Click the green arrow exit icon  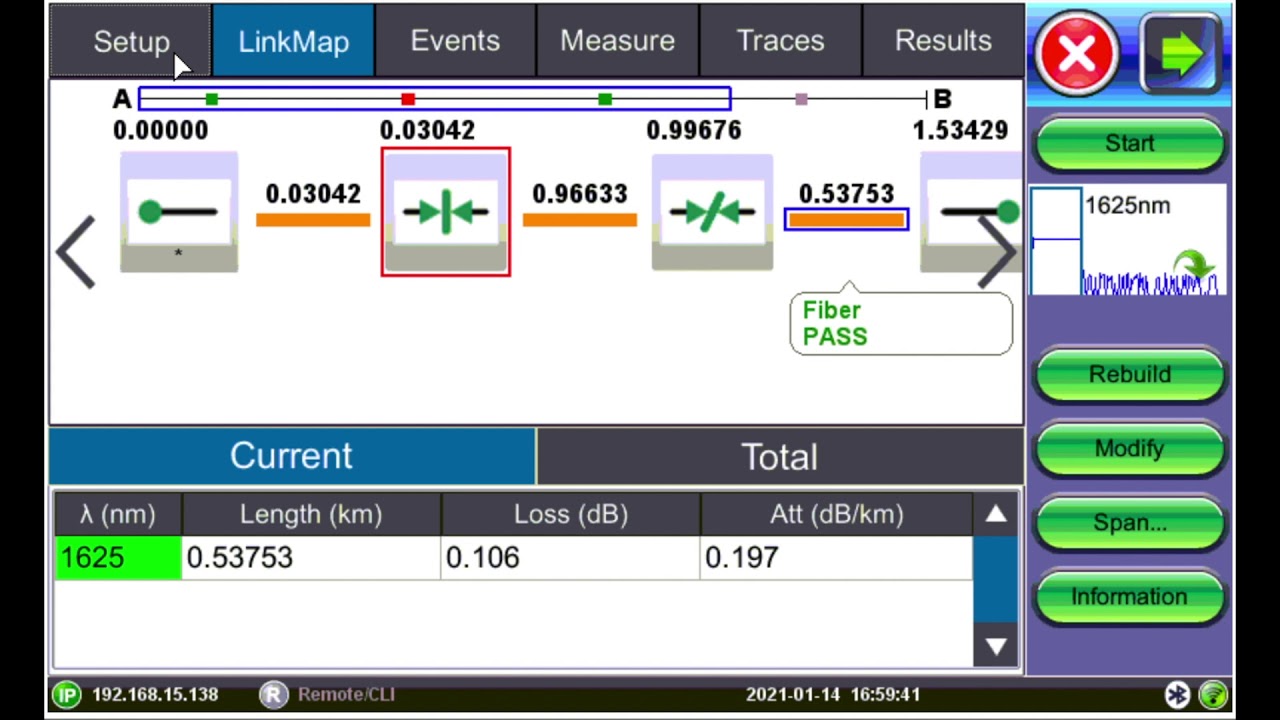tap(1181, 53)
